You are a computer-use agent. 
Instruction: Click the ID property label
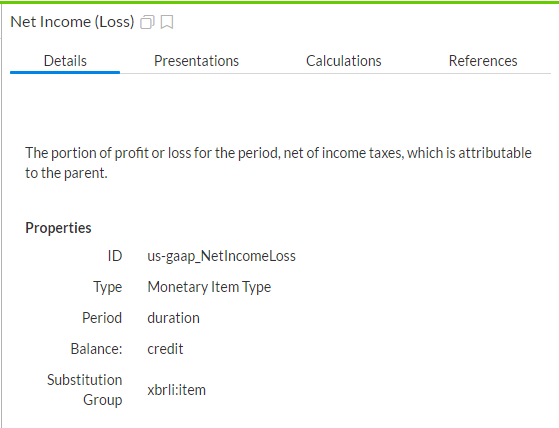point(115,256)
